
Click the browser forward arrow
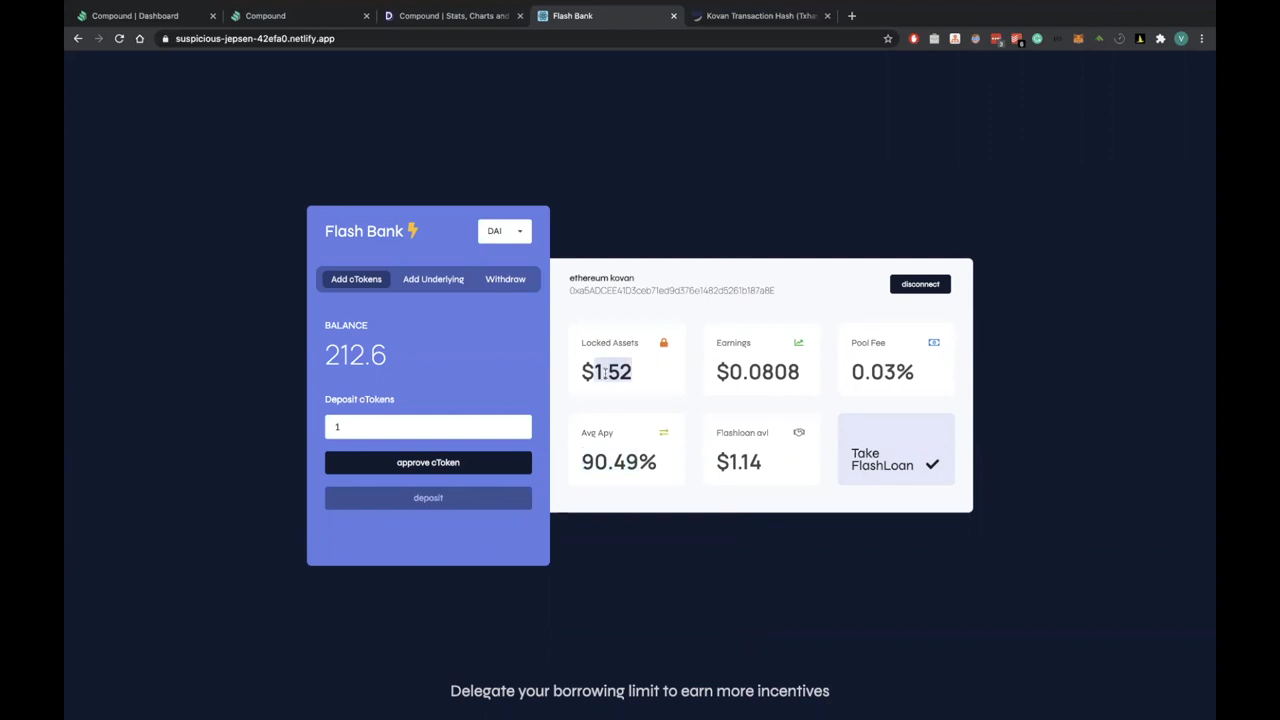pyautogui.click(x=98, y=39)
